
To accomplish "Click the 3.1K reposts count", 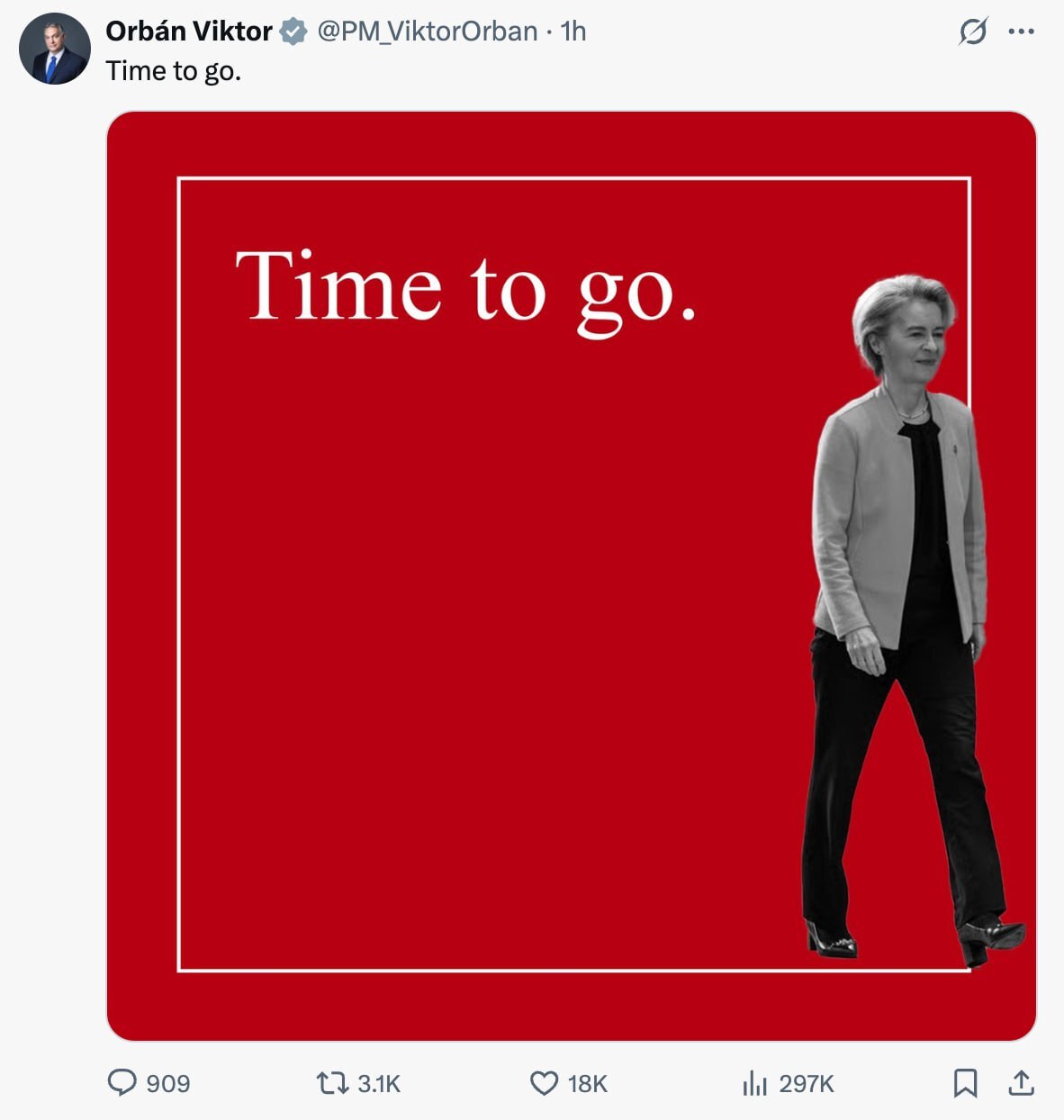I will click(x=379, y=1083).
